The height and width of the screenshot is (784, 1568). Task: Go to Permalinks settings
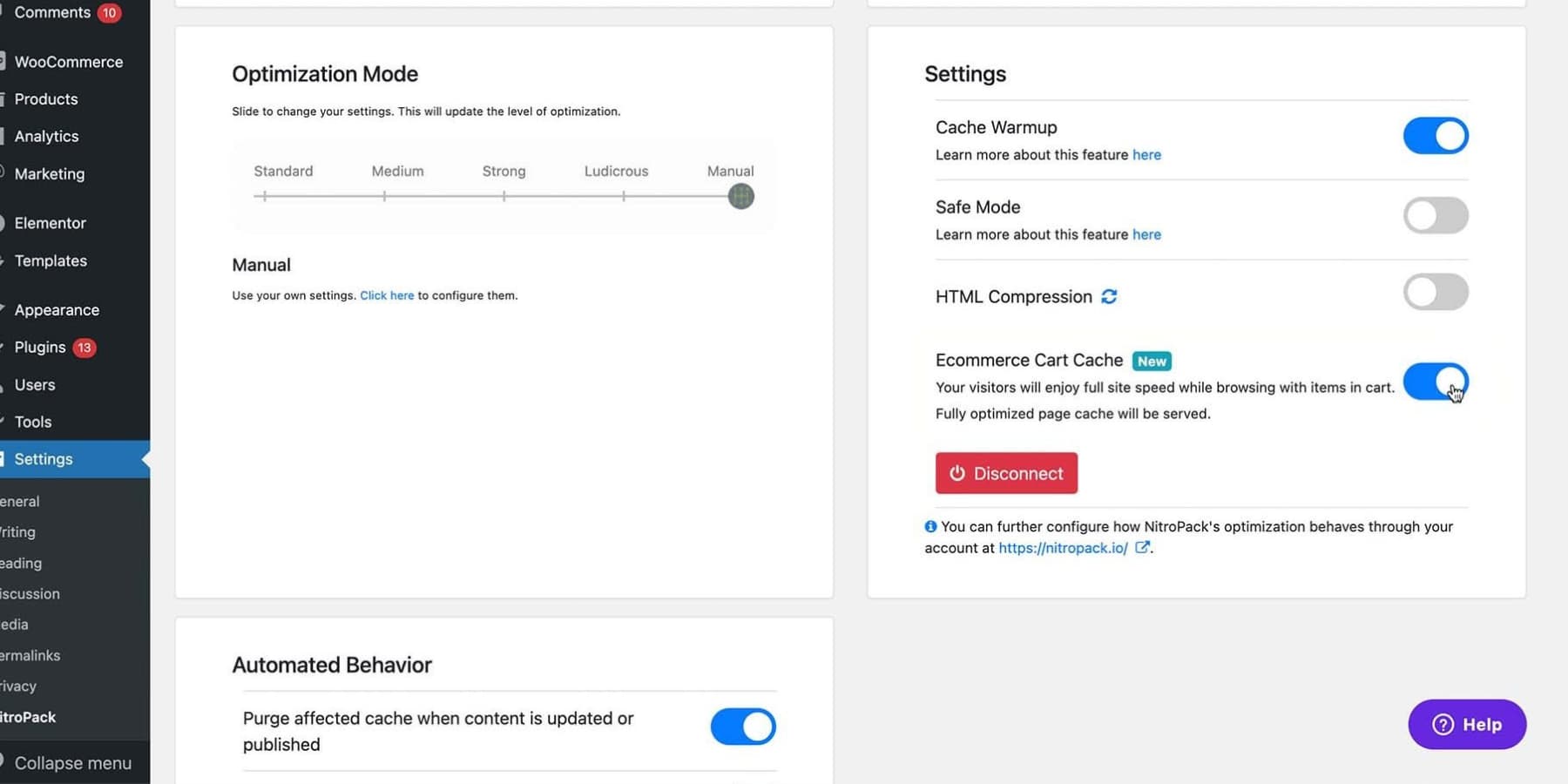(29, 655)
